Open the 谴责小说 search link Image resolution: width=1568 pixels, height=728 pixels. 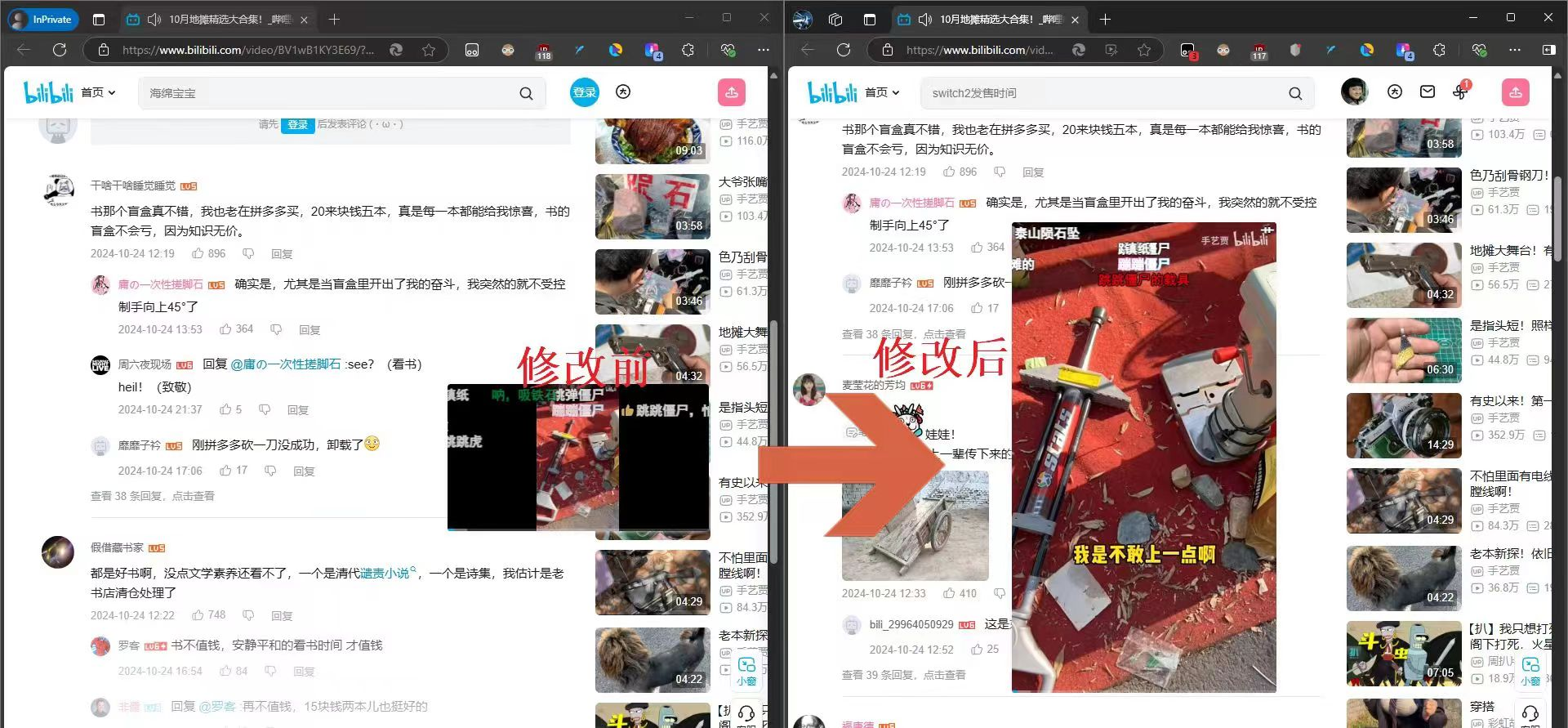(x=388, y=573)
